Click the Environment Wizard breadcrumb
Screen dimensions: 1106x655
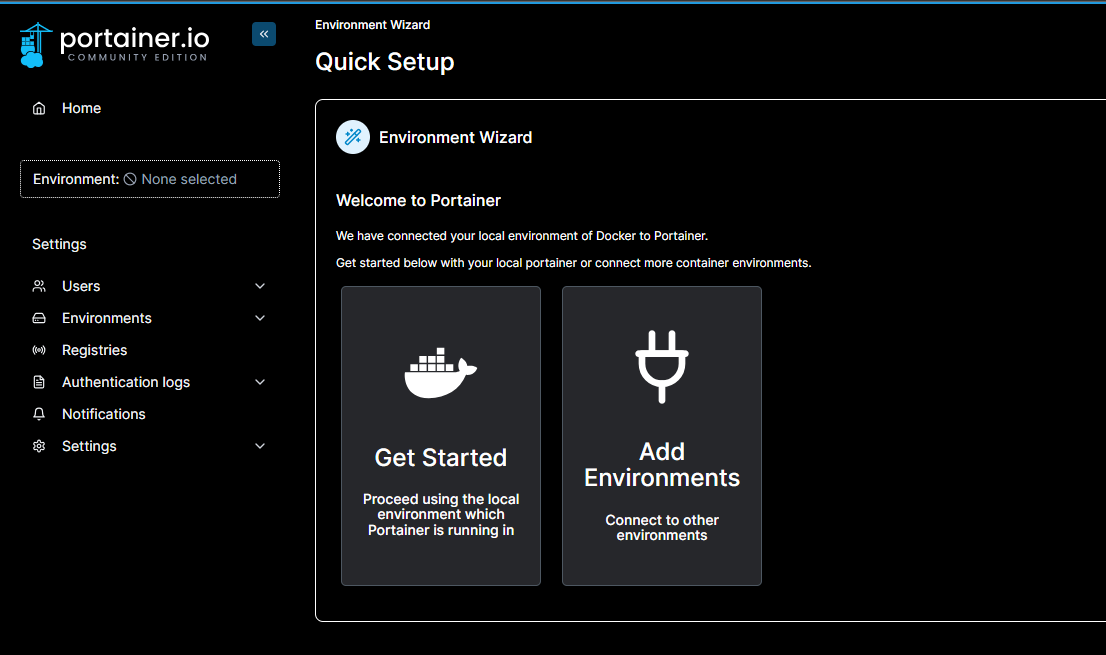(x=372, y=25)
